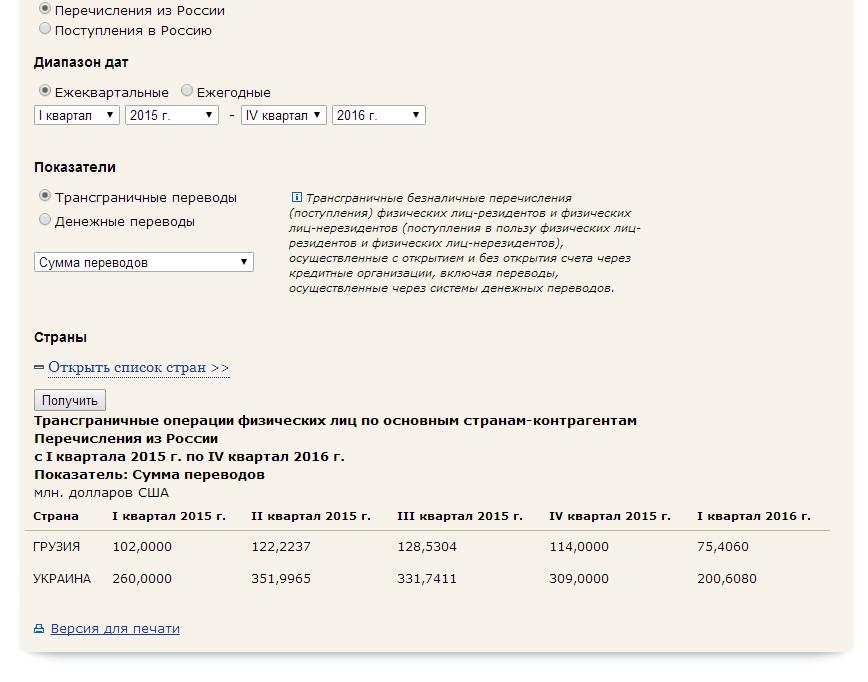Click the 'УКРАИНА' row label
The width and height of the screenshot is (868, 682).
tap(62, 579)
